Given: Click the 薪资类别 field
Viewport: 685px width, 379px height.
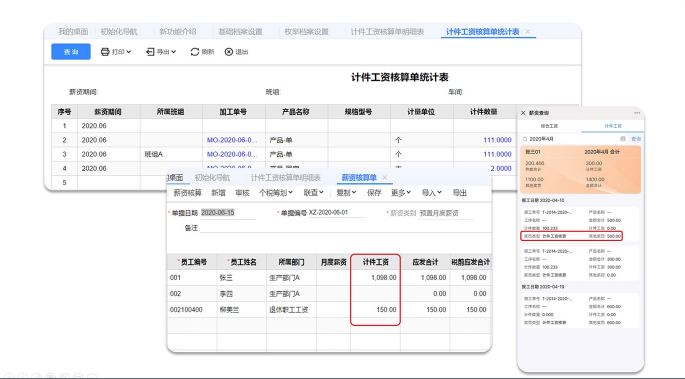Looking at the screenshot, I should [x=446, y=213].
